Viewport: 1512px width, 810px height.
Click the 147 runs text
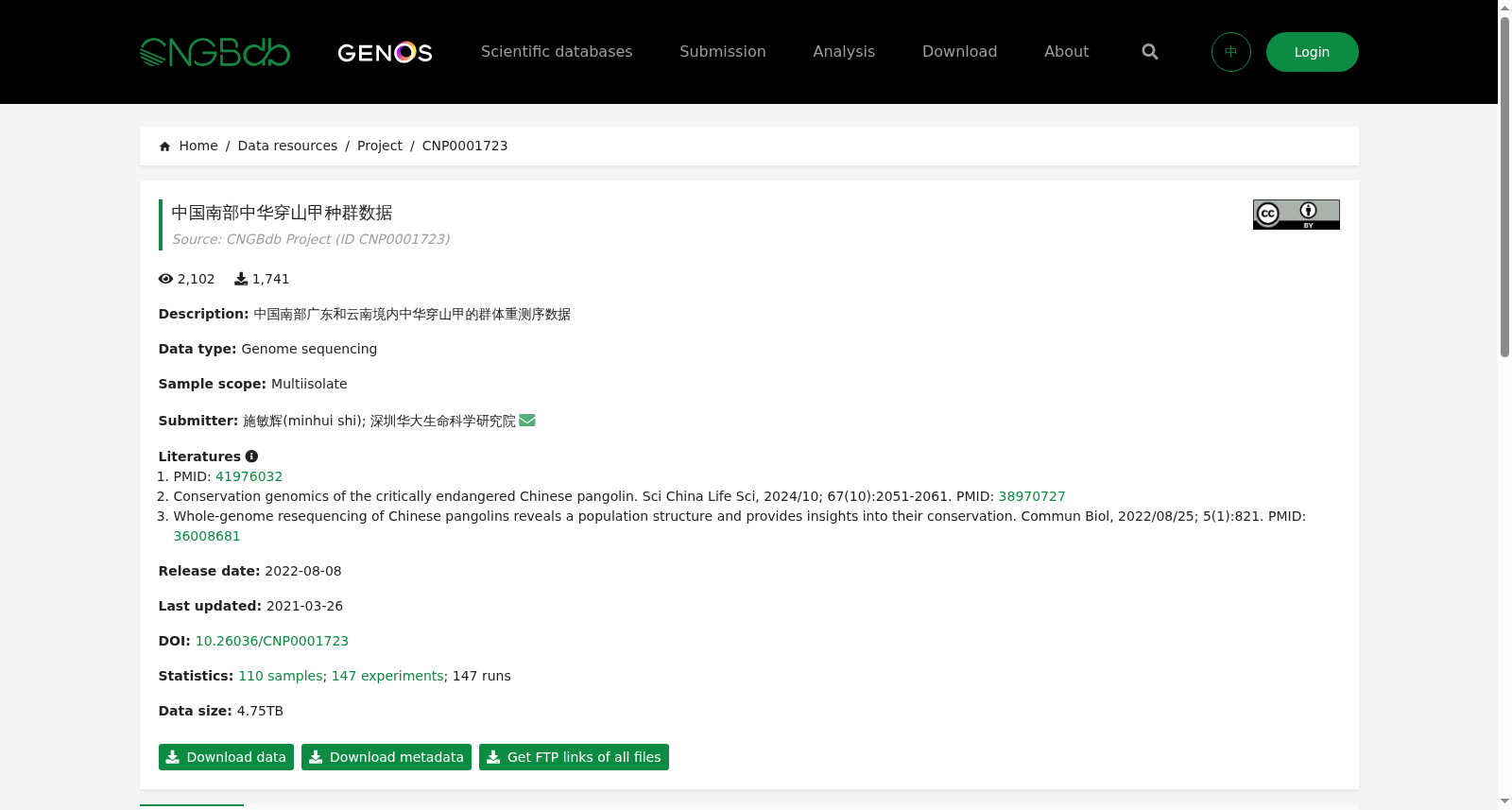pyautogui.click(x=482, y=676)
